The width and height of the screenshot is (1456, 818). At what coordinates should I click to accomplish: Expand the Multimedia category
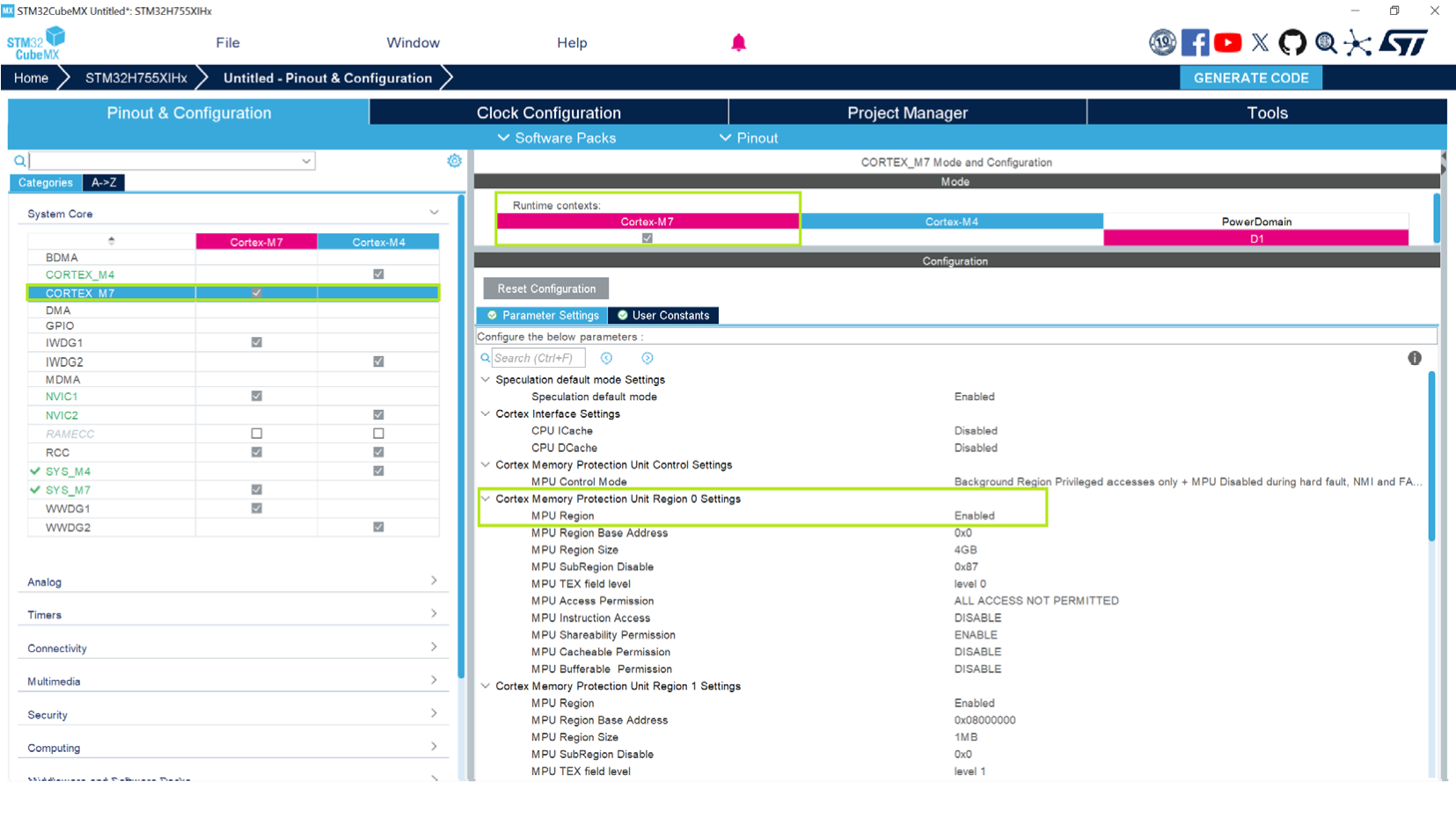pyautogui.click(x=434, y=680)
